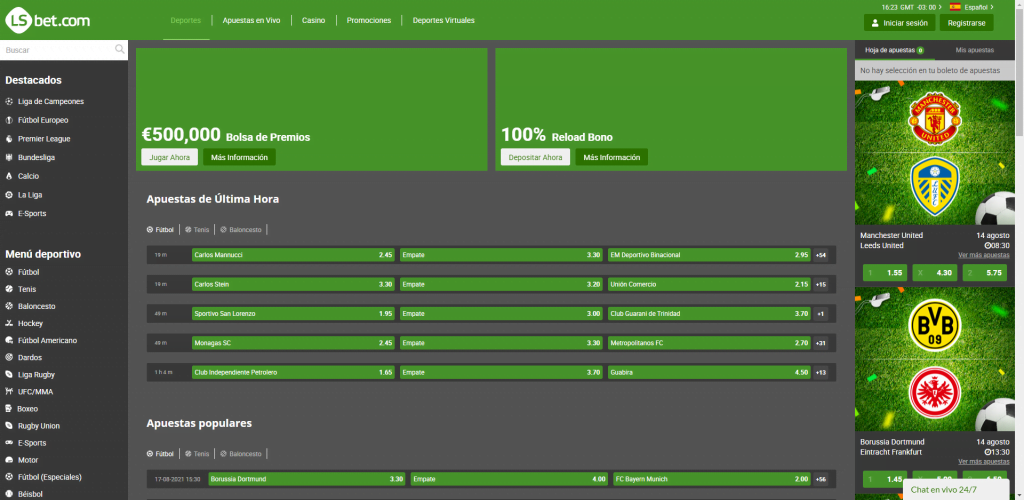
Task: Click the Hockey sticks icon in sports menu
Action: (x=10, y=323)
